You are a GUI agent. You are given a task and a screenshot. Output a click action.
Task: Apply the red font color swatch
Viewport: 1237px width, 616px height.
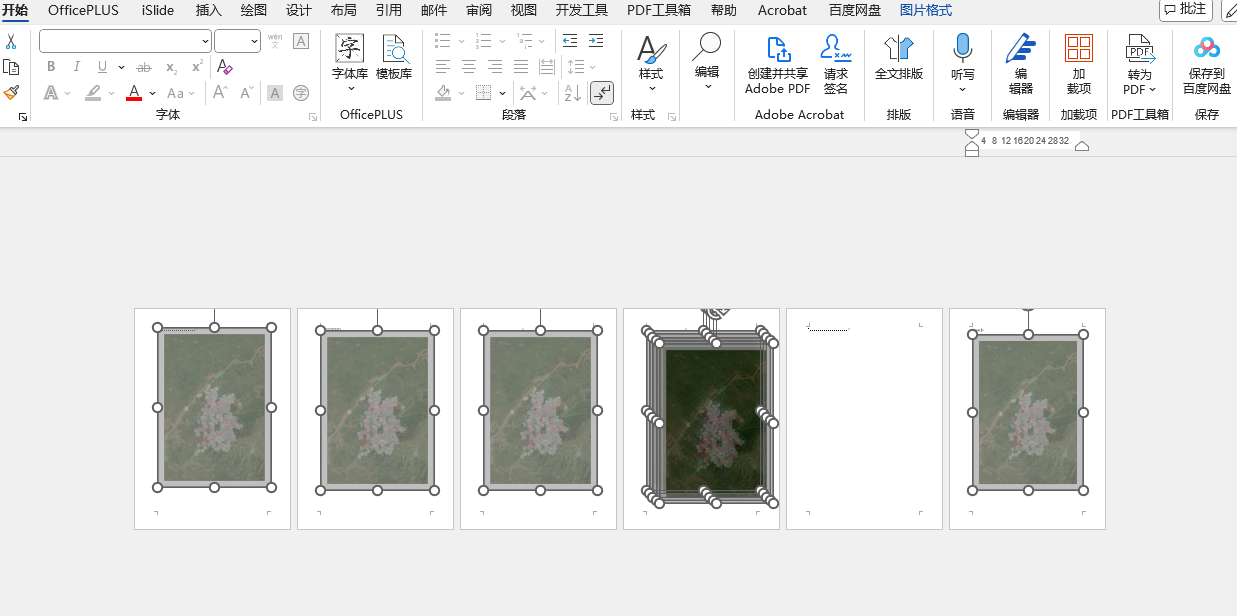(x=134, y=93)
